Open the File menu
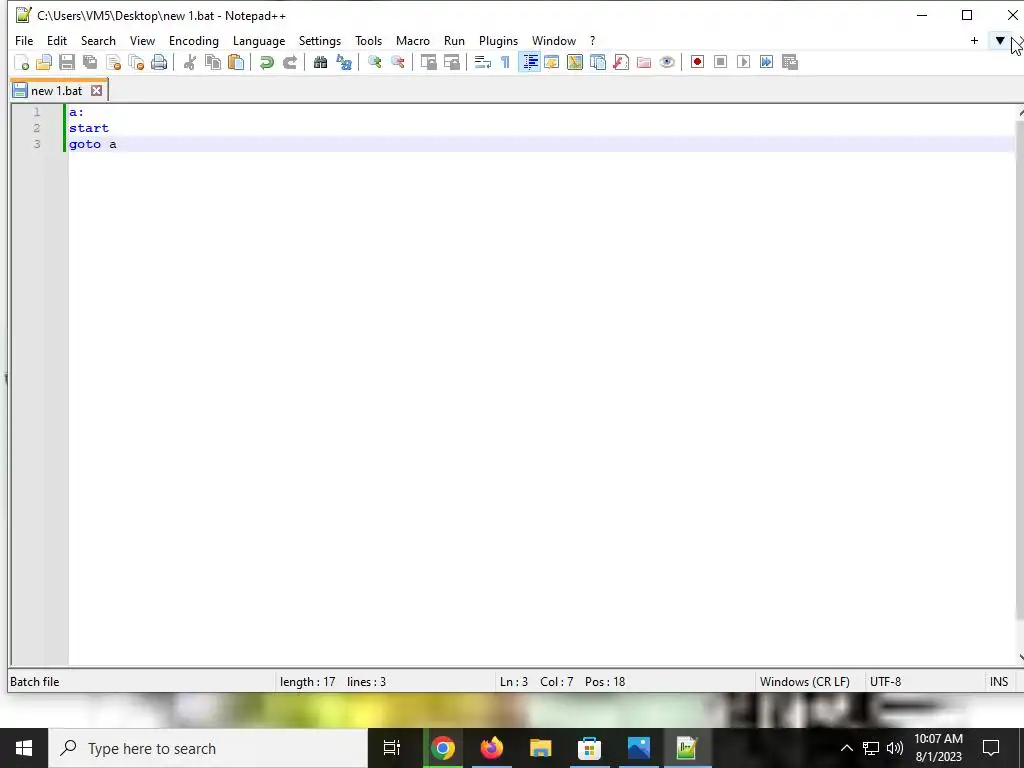Image resolution: width=1024 pixels, height=768 pixels. point(24,40)
